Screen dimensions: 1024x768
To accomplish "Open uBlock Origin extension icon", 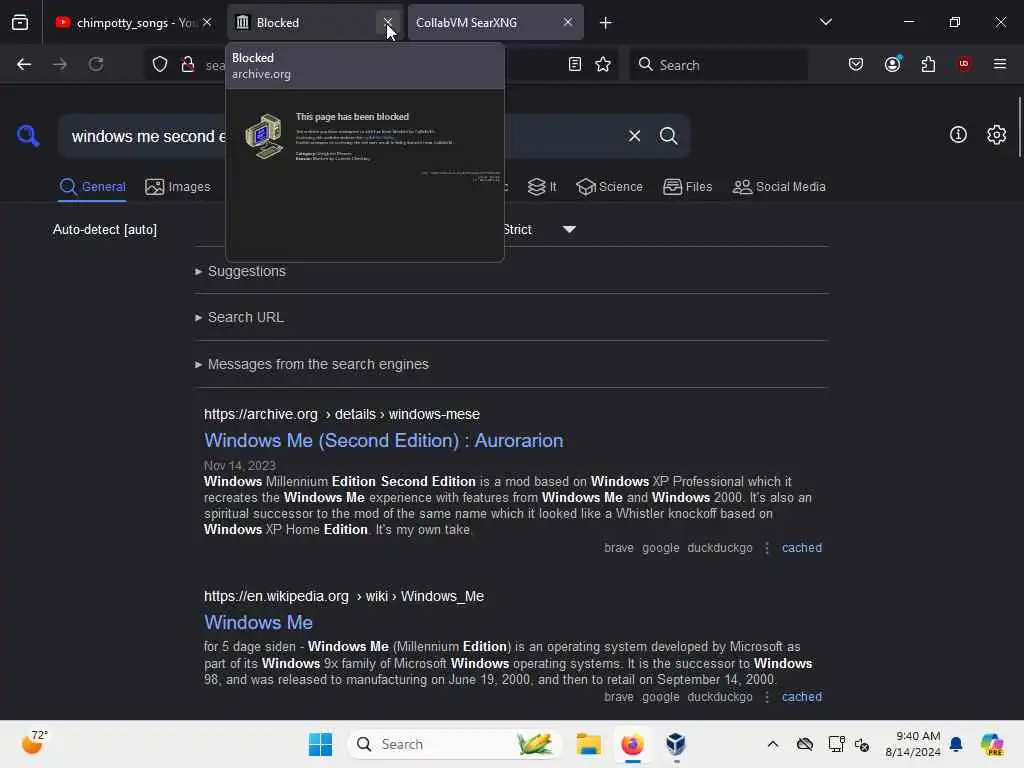I will tap(964, 64).
